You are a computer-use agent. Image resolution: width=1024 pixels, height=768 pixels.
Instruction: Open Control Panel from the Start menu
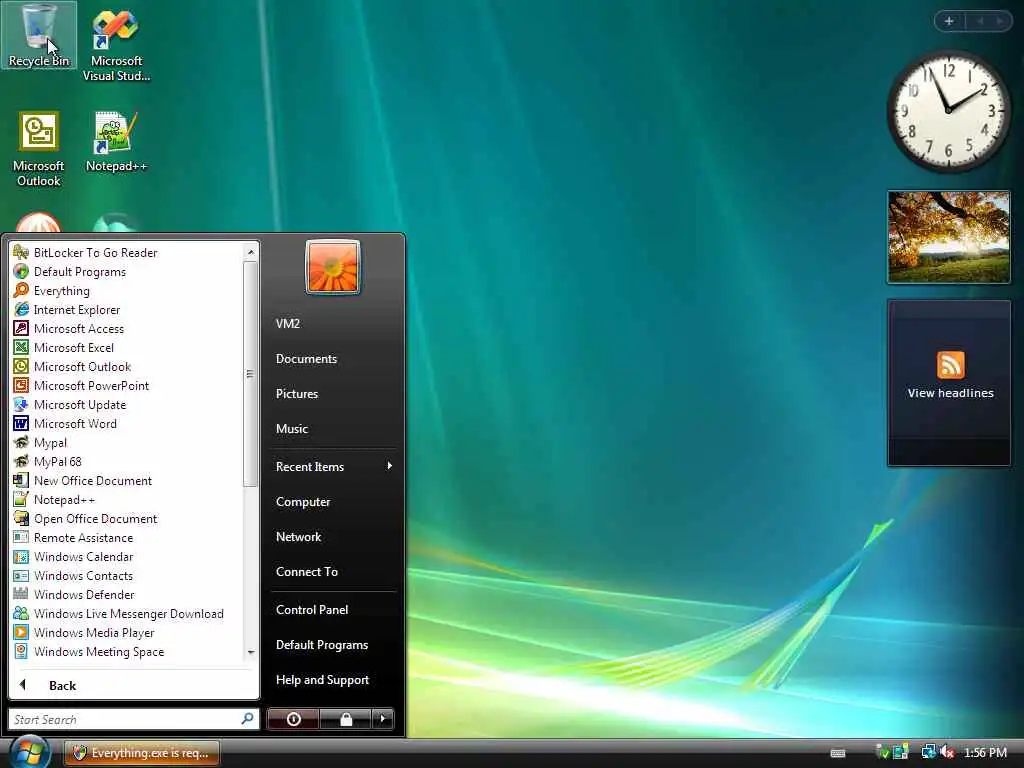click(x=312, y=609)
